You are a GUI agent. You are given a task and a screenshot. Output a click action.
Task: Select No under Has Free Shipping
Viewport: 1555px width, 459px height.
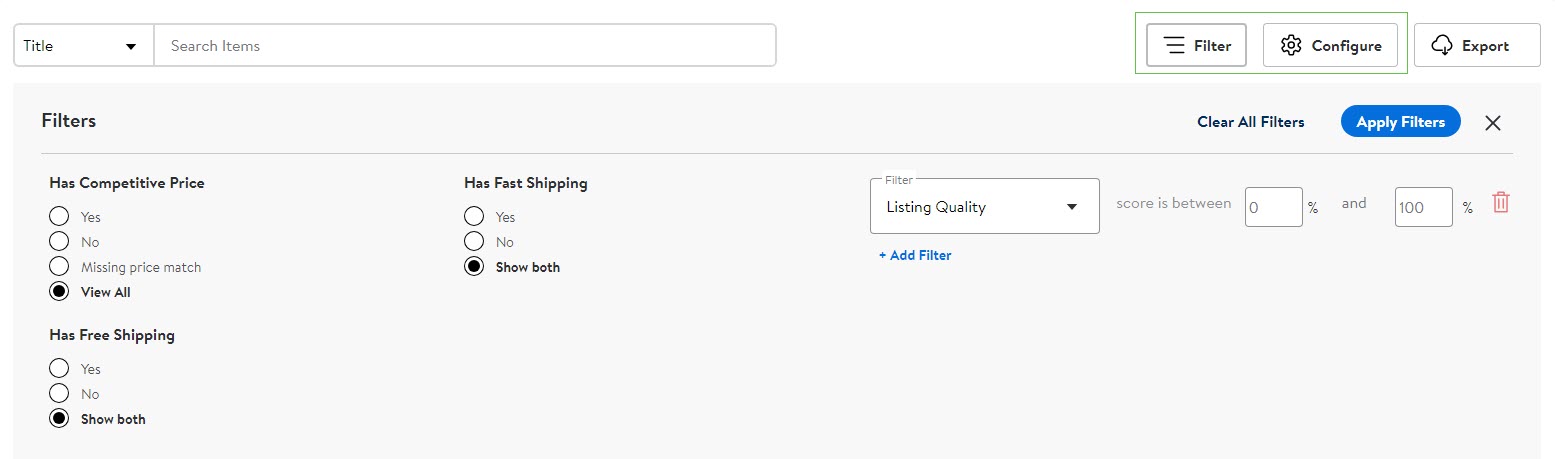pyautogui.click(x=59, y=394)
